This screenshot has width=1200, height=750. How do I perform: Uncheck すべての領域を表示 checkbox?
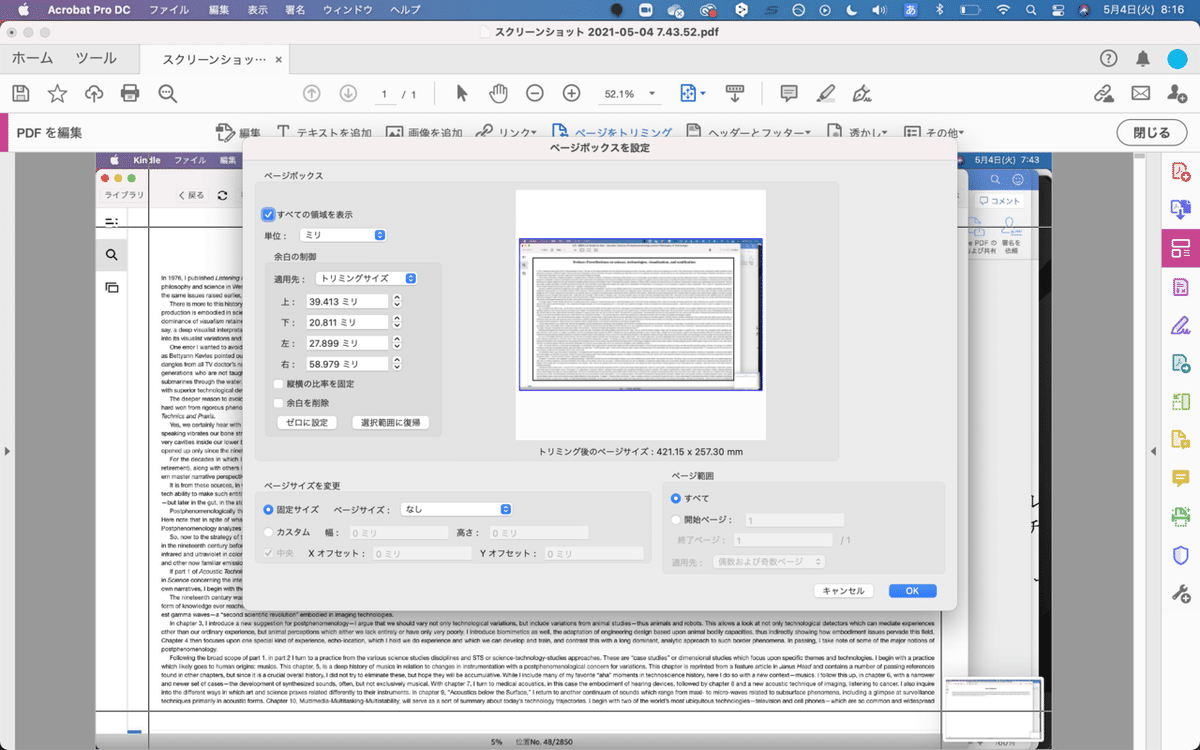click(268, 214)
